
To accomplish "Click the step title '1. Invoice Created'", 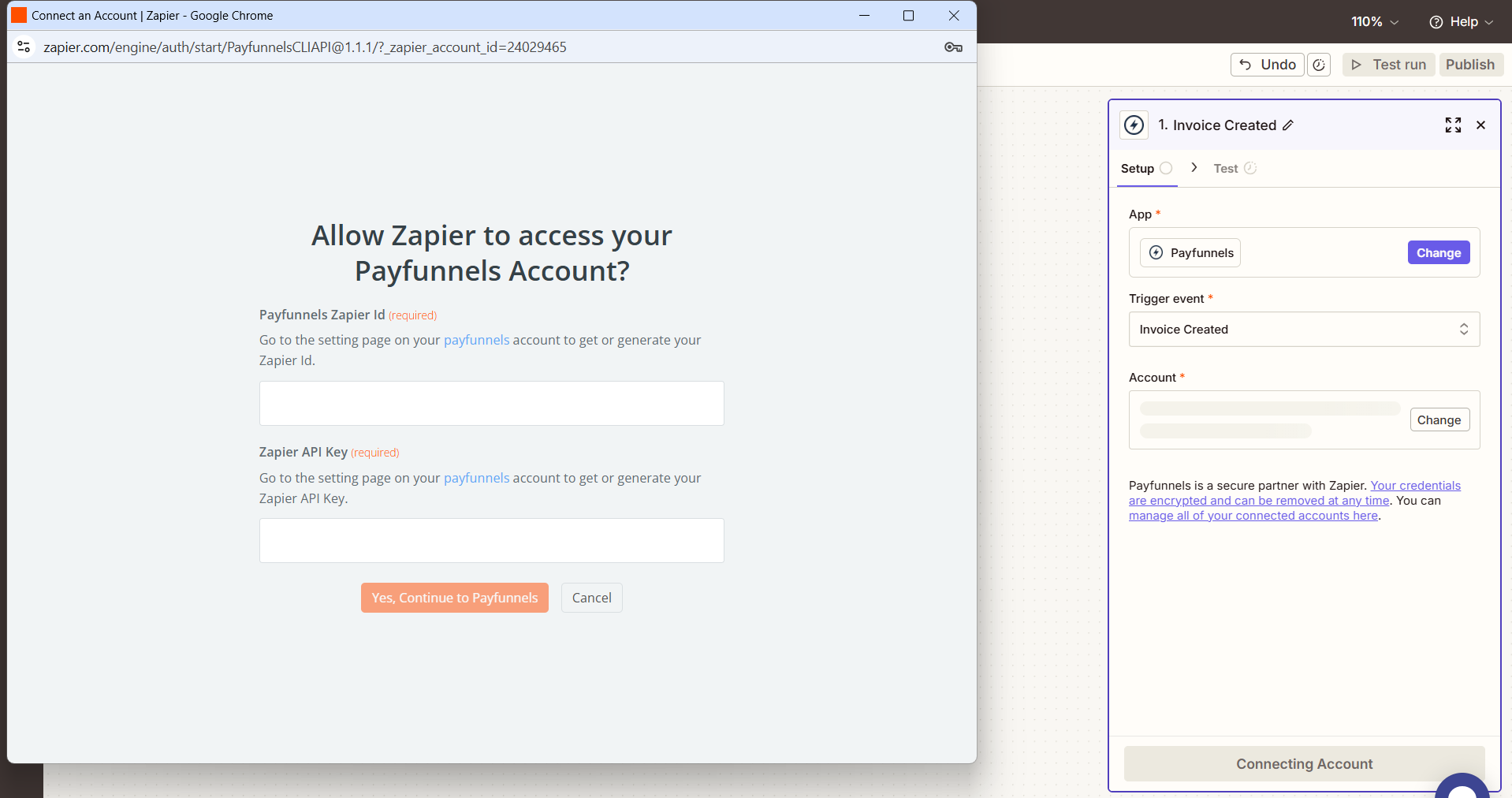I will click(x=1216, y=125).
